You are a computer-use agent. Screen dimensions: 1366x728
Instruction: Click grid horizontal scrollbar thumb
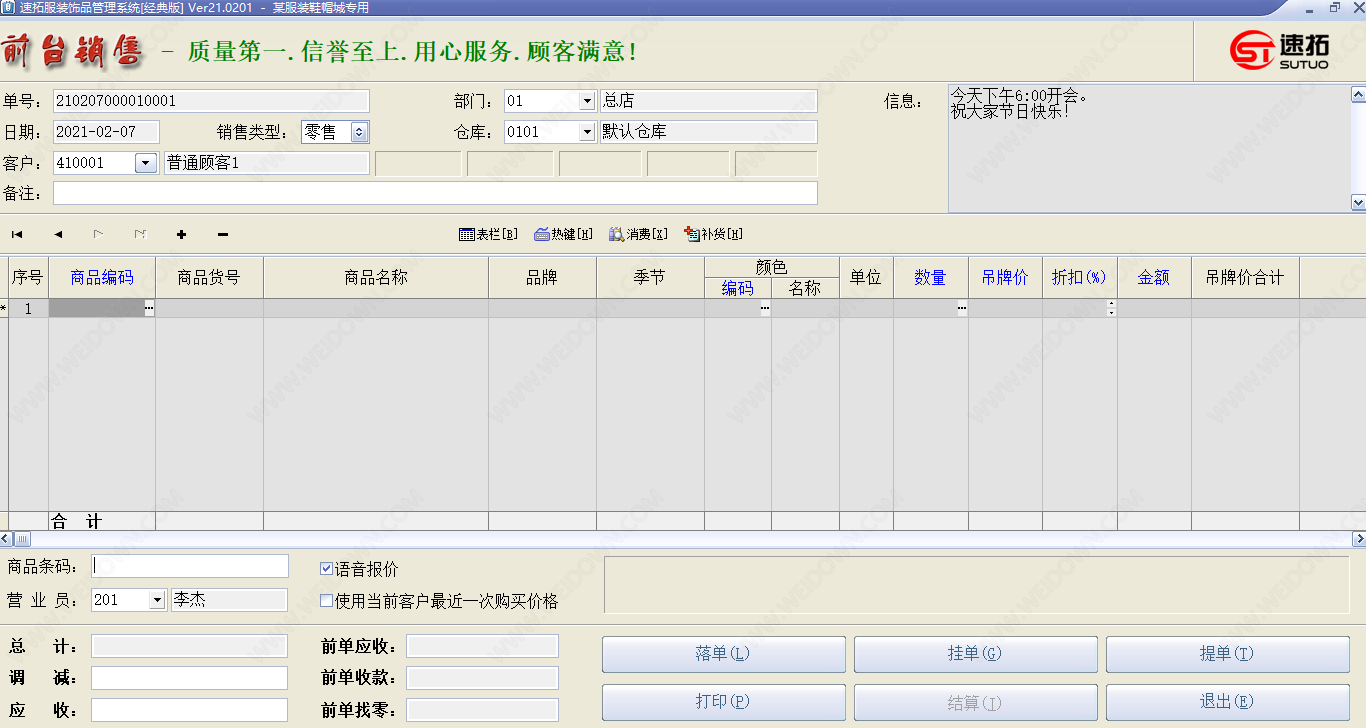coord(21,539)
